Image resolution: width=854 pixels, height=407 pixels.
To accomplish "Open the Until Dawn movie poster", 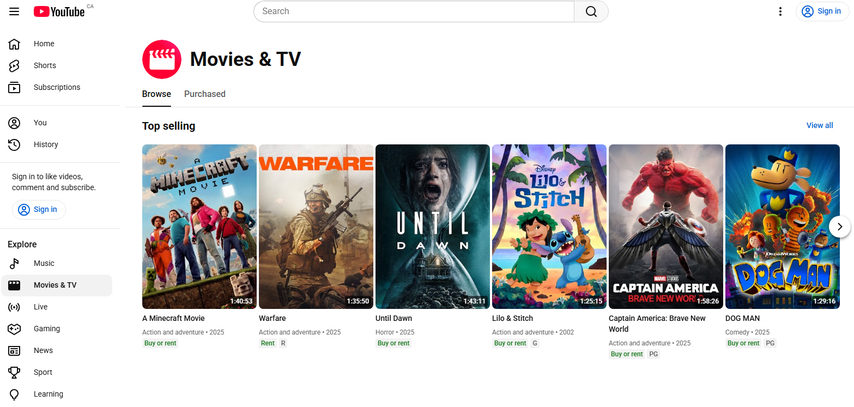I will coord(432,226).
